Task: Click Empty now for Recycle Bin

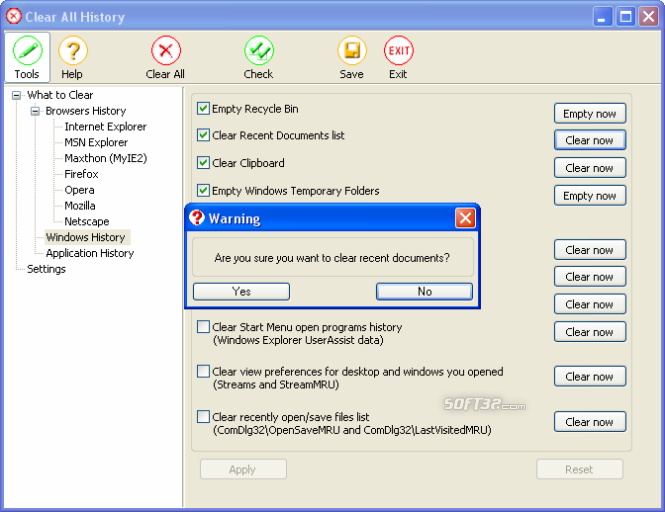Action: click(x=590, y=114)
